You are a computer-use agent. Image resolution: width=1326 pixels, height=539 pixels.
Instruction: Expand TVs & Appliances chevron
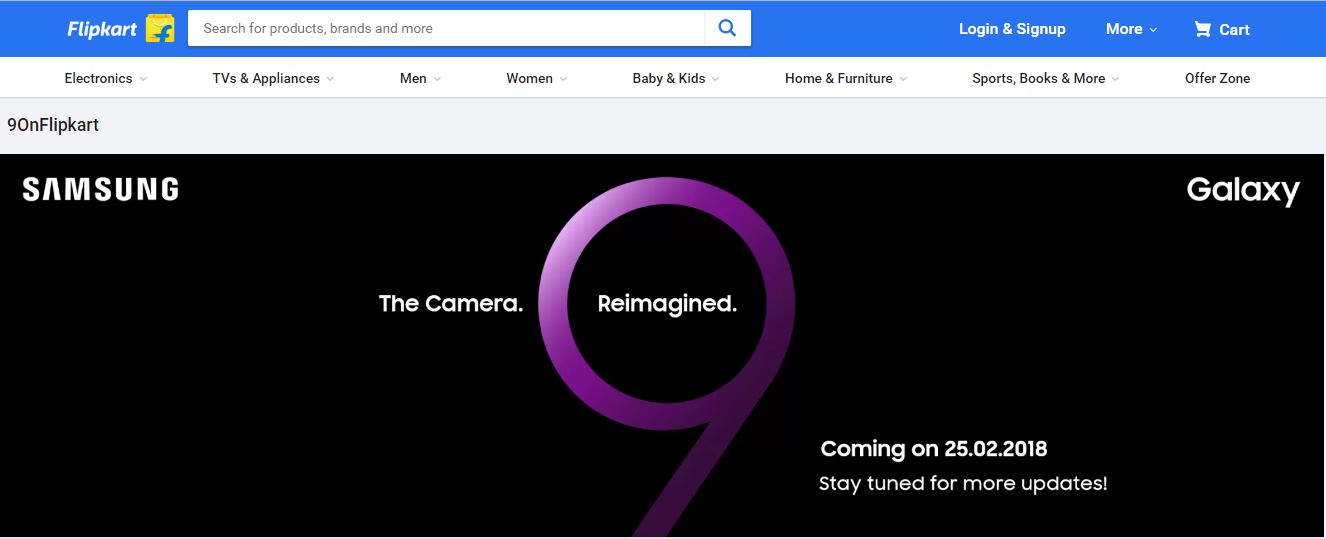pos(330,79)
